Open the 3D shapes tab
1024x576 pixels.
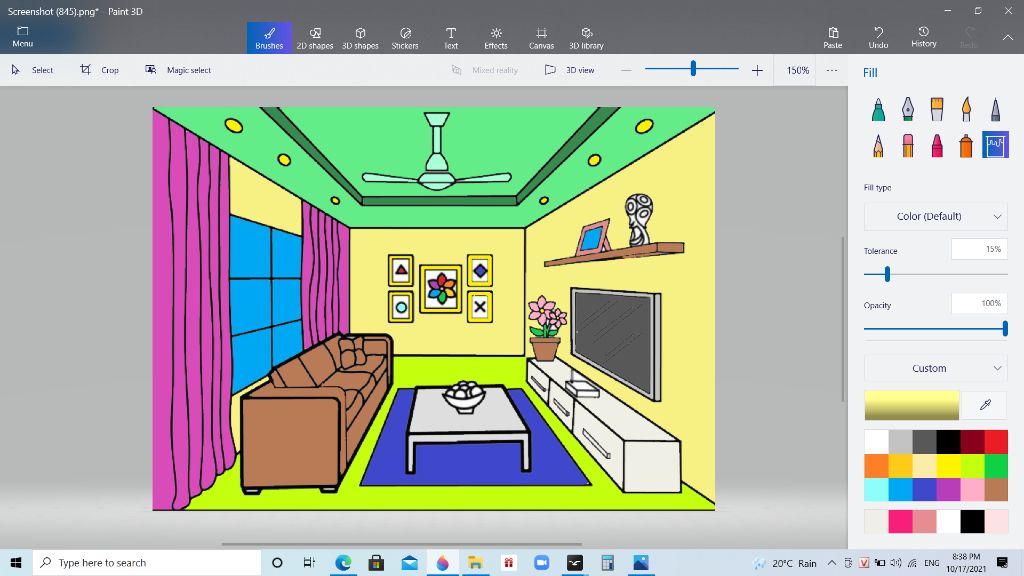point(360,38)
